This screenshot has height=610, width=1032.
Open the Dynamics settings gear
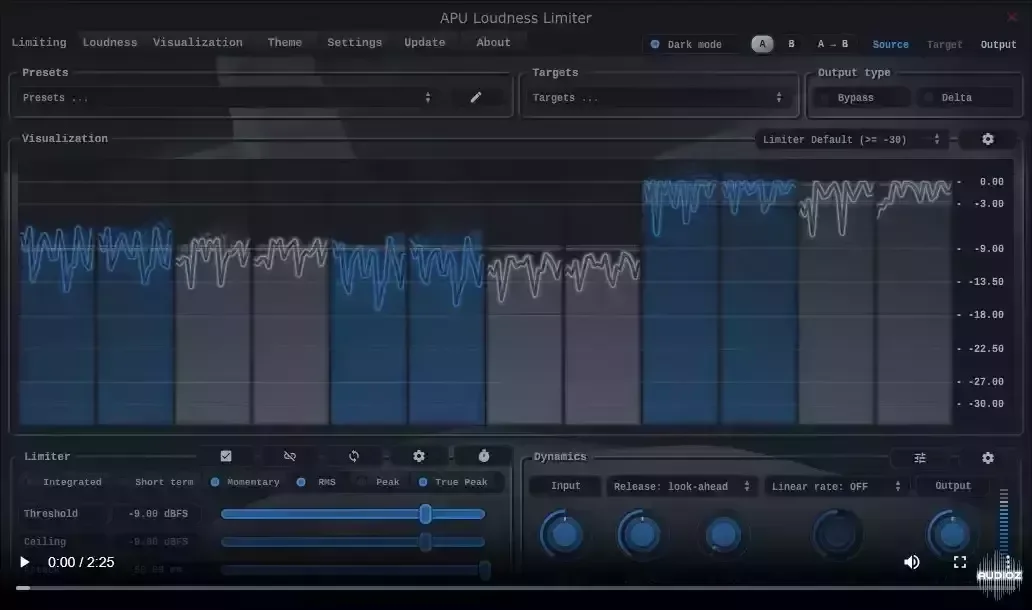click(988, 457)
